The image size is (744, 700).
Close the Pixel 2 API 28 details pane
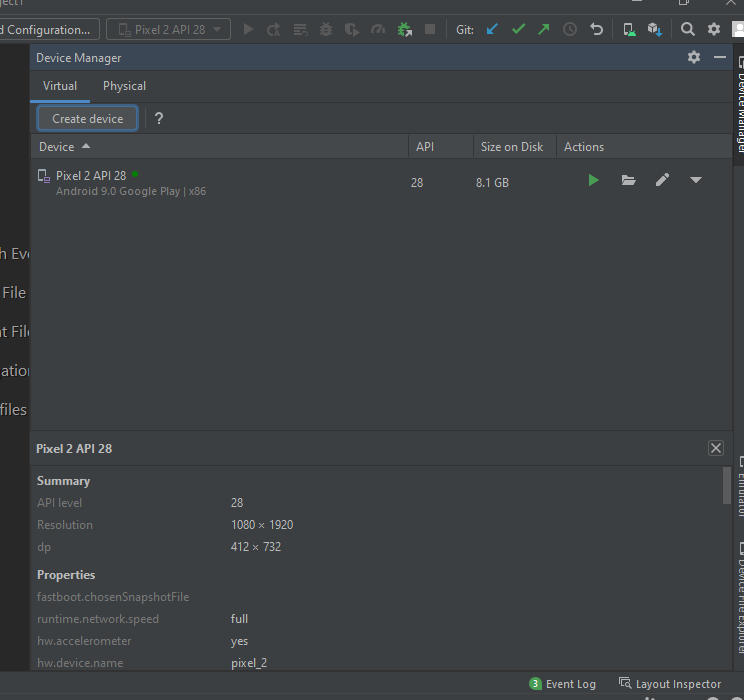pos(716,448)
